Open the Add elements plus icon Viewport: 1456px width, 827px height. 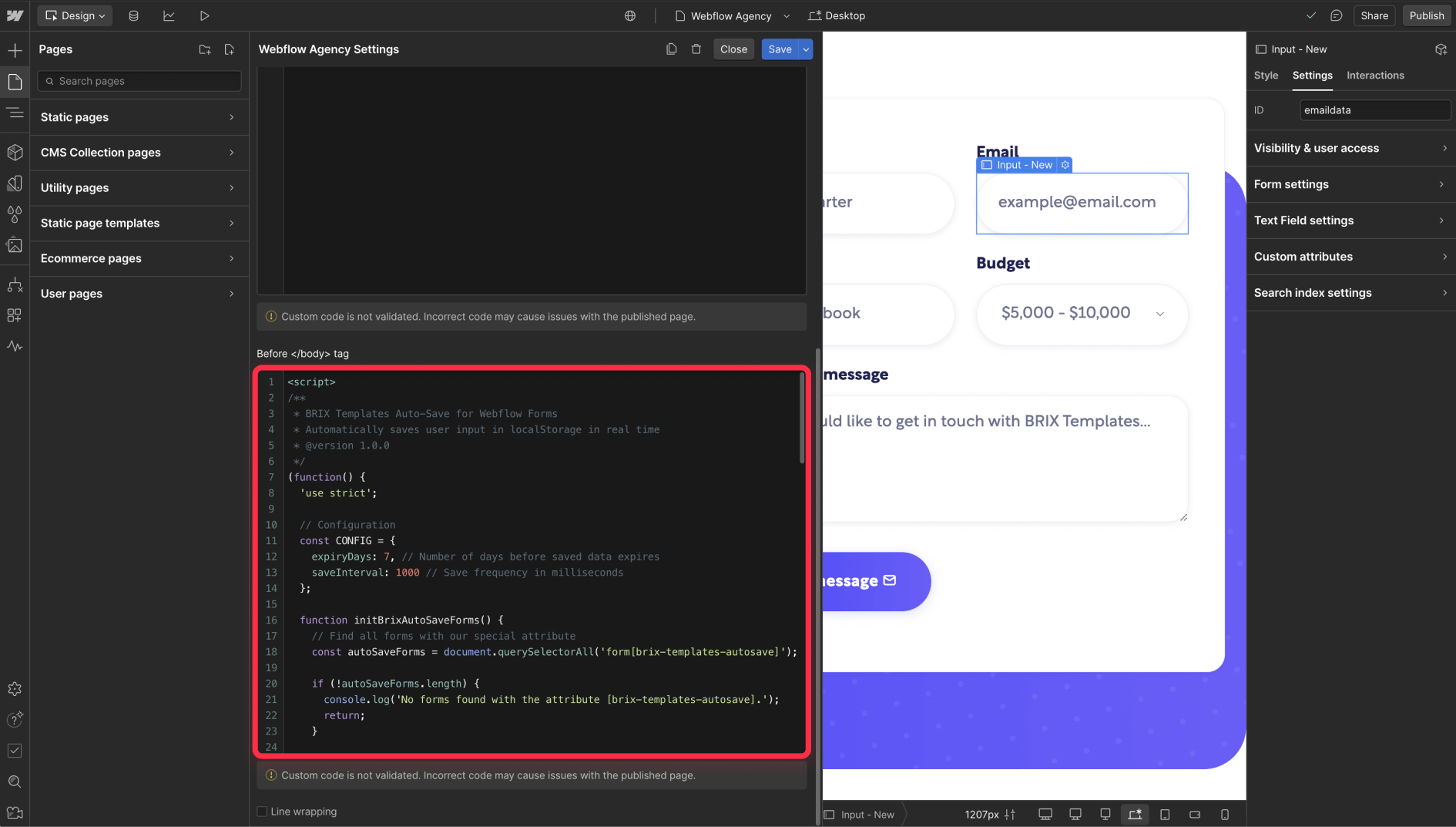click(x=15, y=51)
